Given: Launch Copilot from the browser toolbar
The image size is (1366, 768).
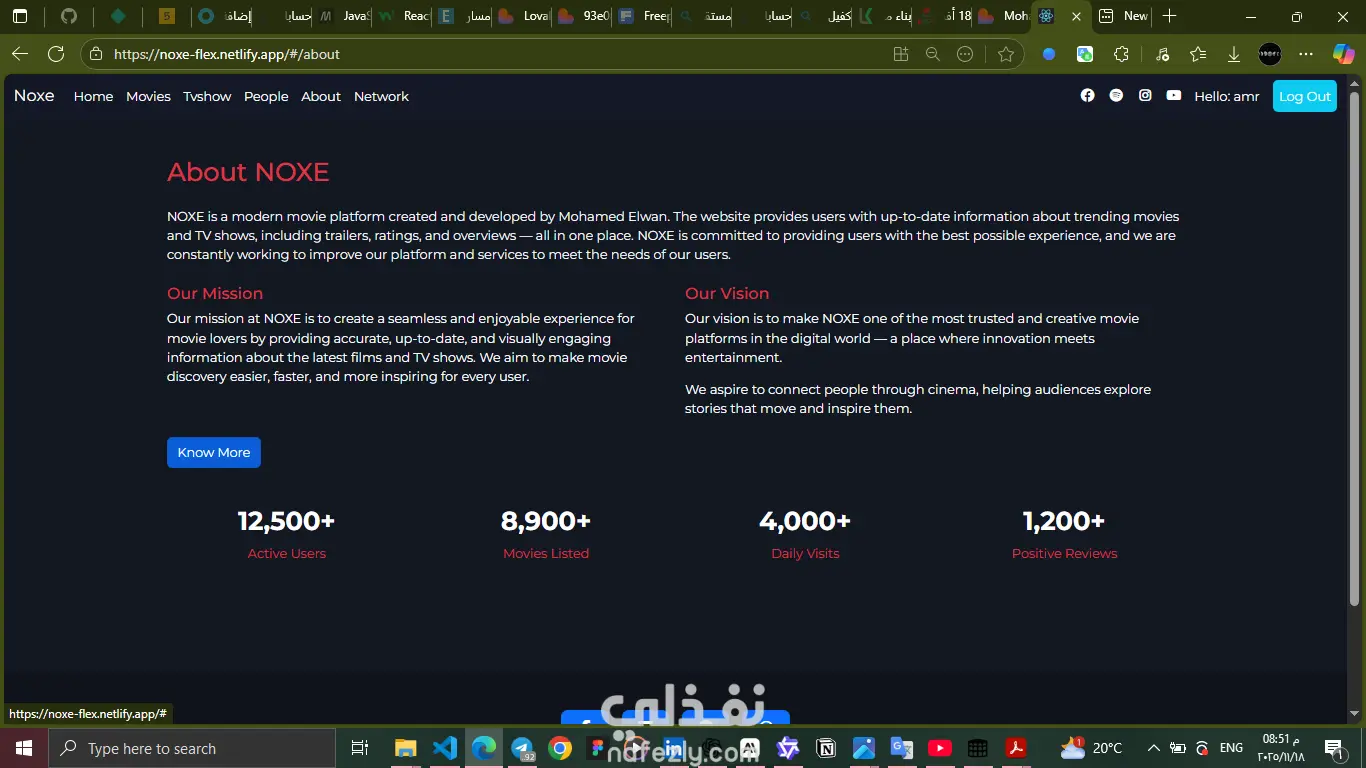Looking at the screenshot, I should (1343, 54).
